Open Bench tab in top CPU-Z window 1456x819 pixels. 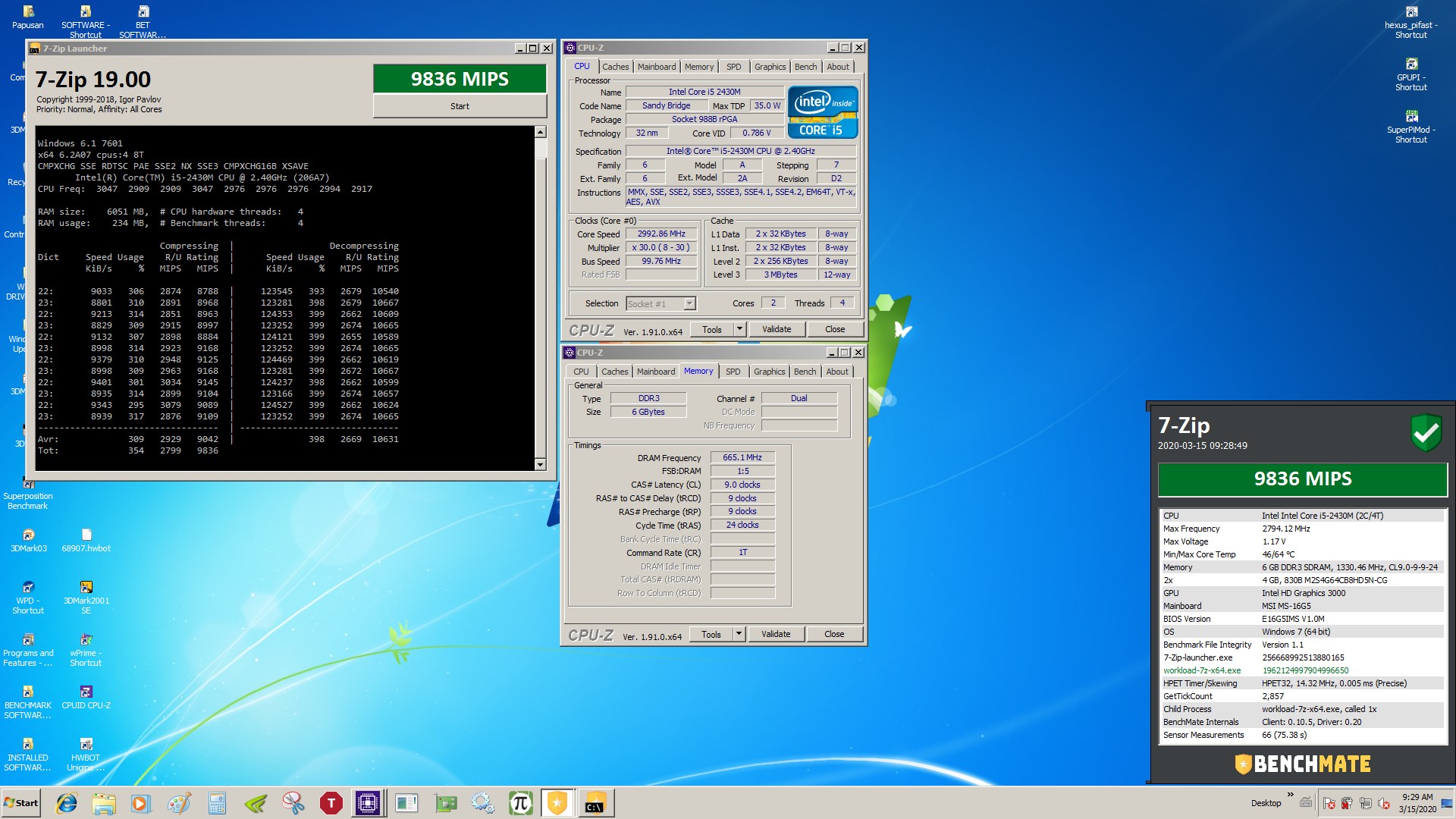pyautogui.click(x=806, y=67)
